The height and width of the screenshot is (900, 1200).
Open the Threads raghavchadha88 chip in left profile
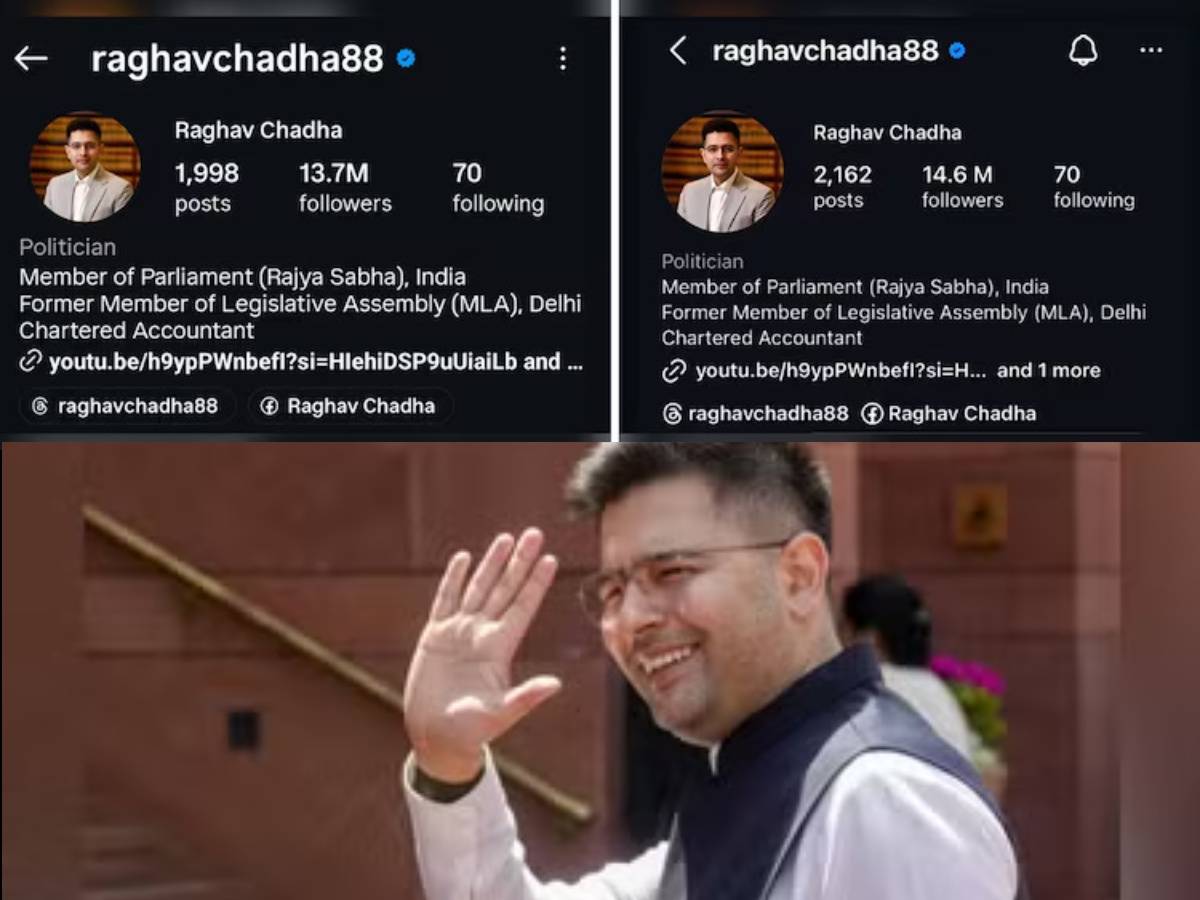pyautogui.click(x=127, y=406)
